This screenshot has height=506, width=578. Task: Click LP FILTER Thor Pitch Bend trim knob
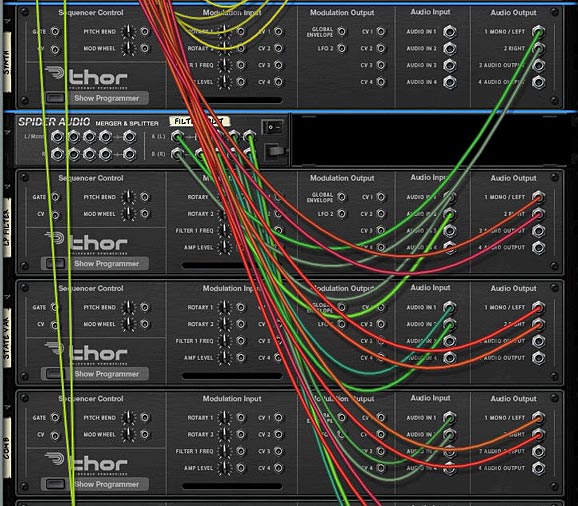128,197
